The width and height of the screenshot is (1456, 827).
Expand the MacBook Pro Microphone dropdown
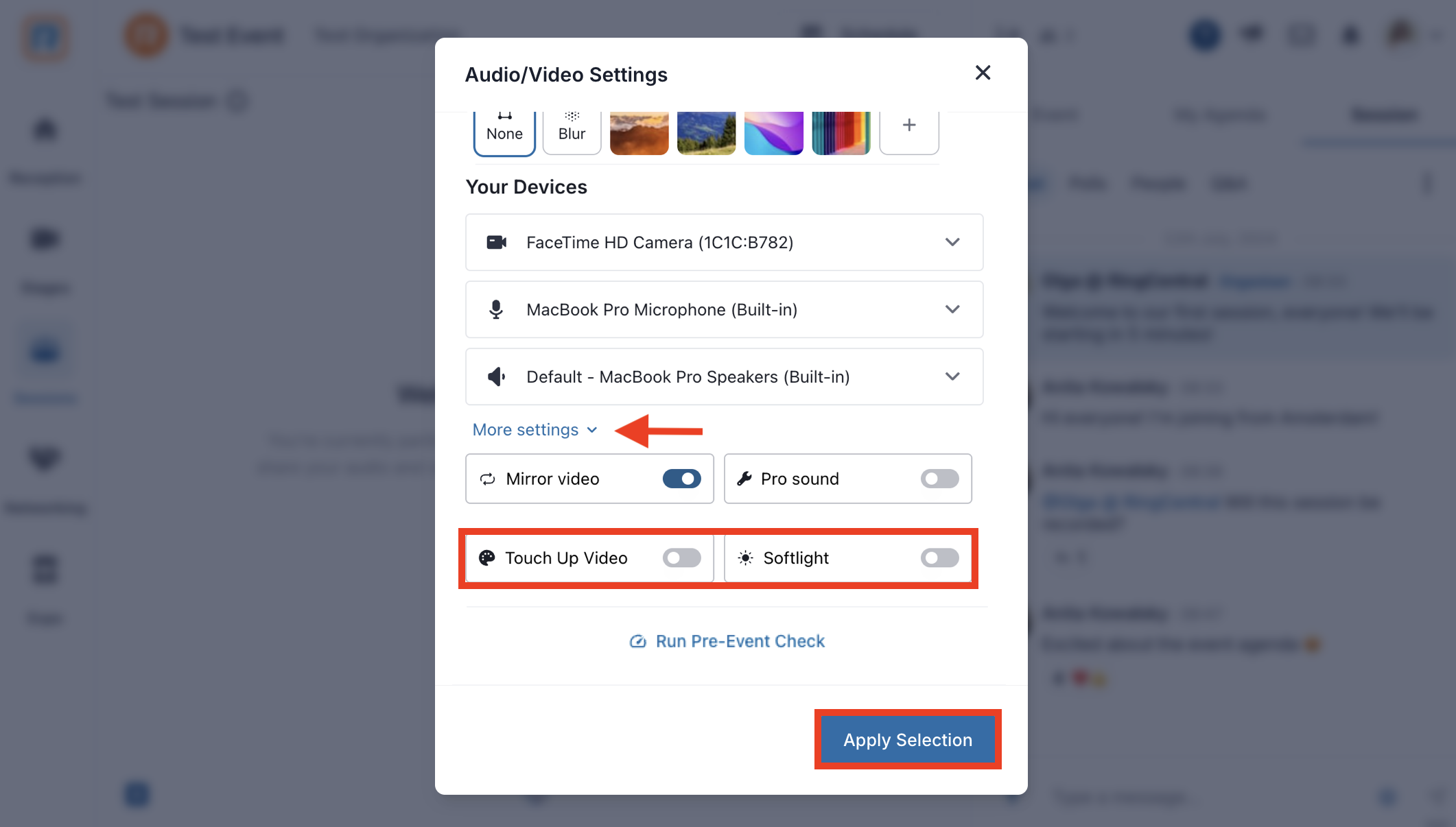(x=724, y=309)
